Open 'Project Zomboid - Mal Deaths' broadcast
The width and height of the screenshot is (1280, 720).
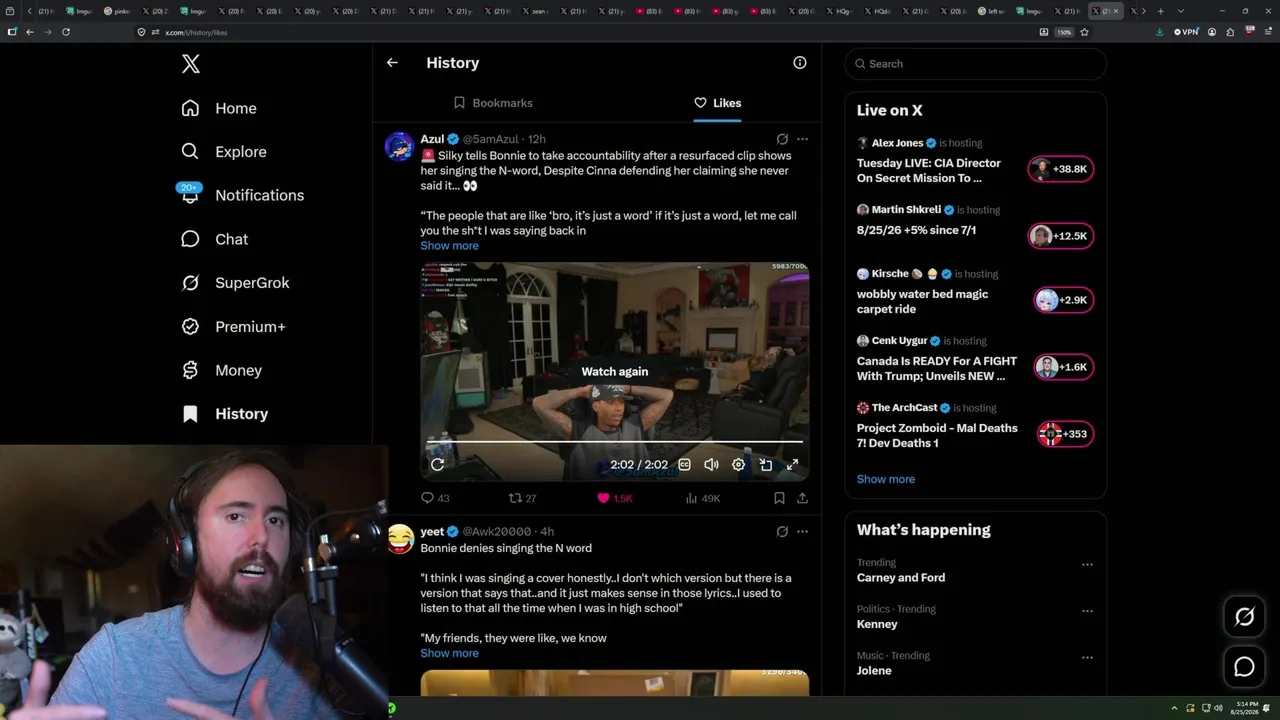937,436
